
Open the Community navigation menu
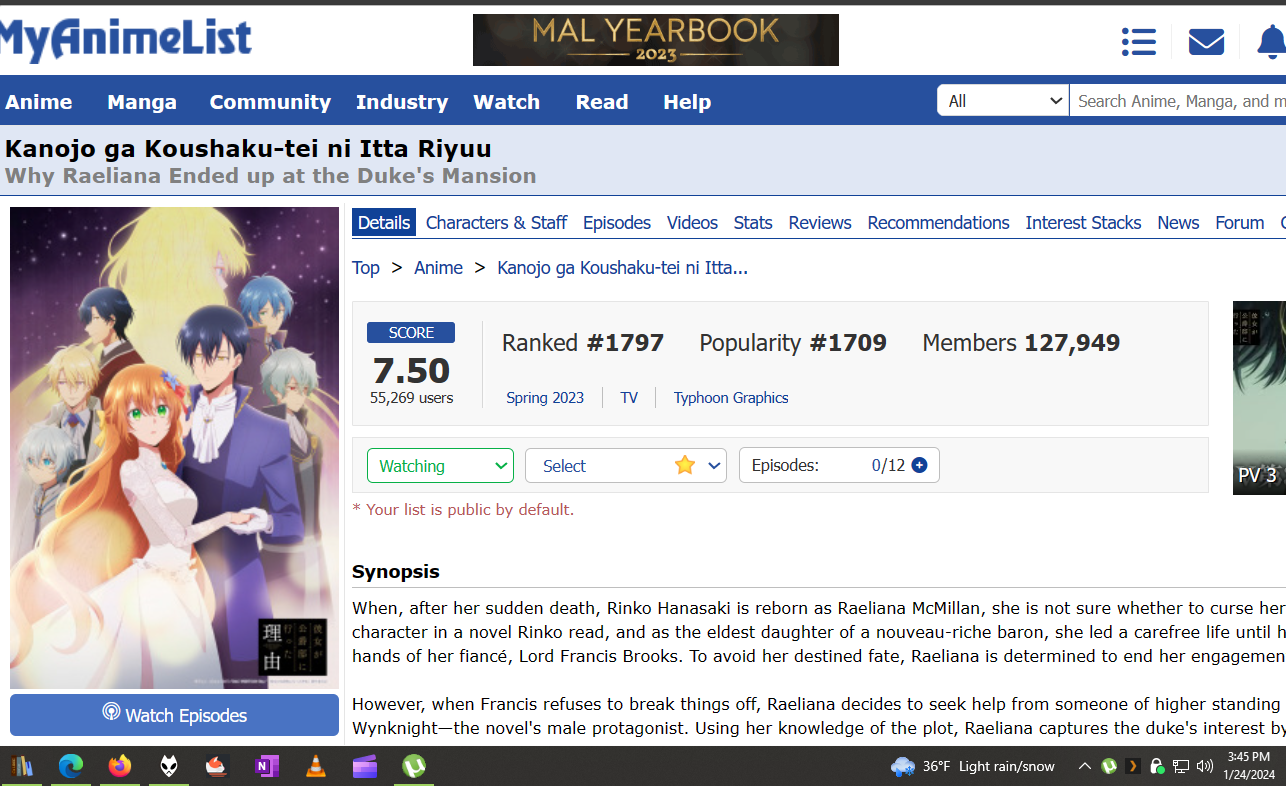(x=270, y=102)
